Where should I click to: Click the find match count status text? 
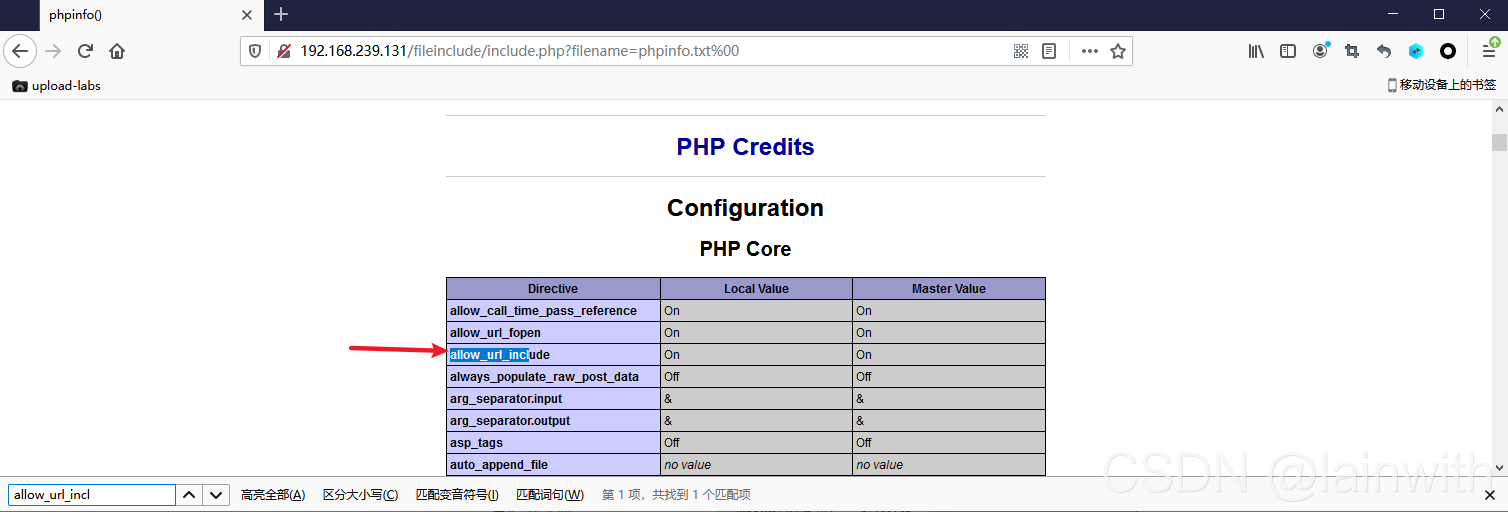676,495
